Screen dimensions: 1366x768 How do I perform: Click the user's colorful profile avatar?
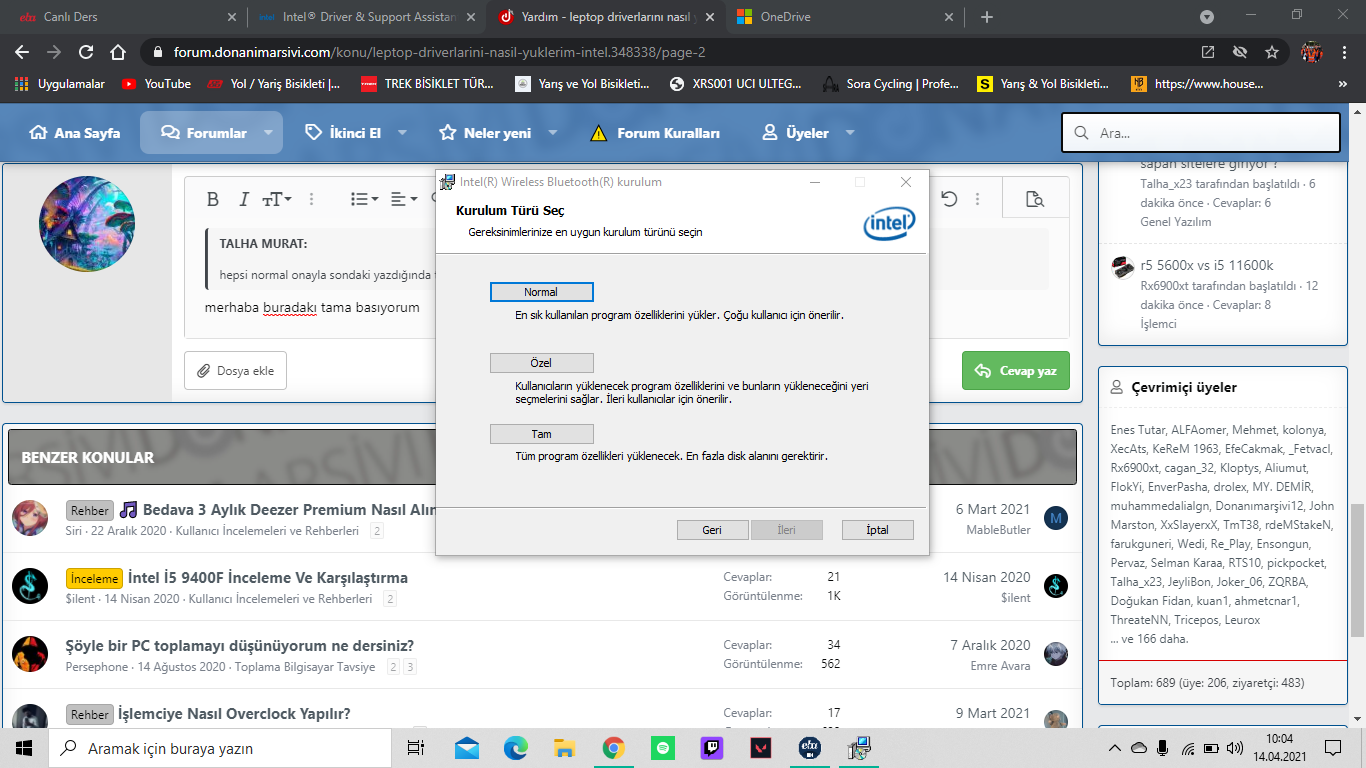(x=86, y=223)
